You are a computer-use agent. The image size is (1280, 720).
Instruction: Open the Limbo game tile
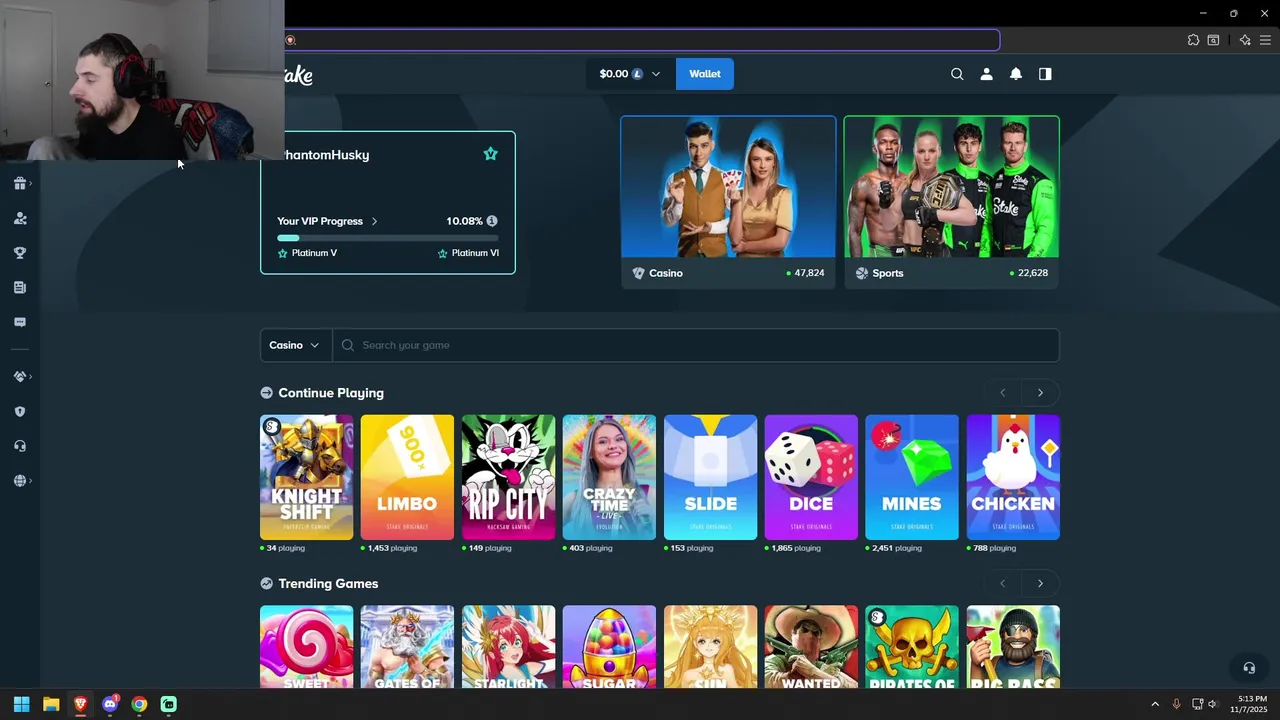click(407, 477)
